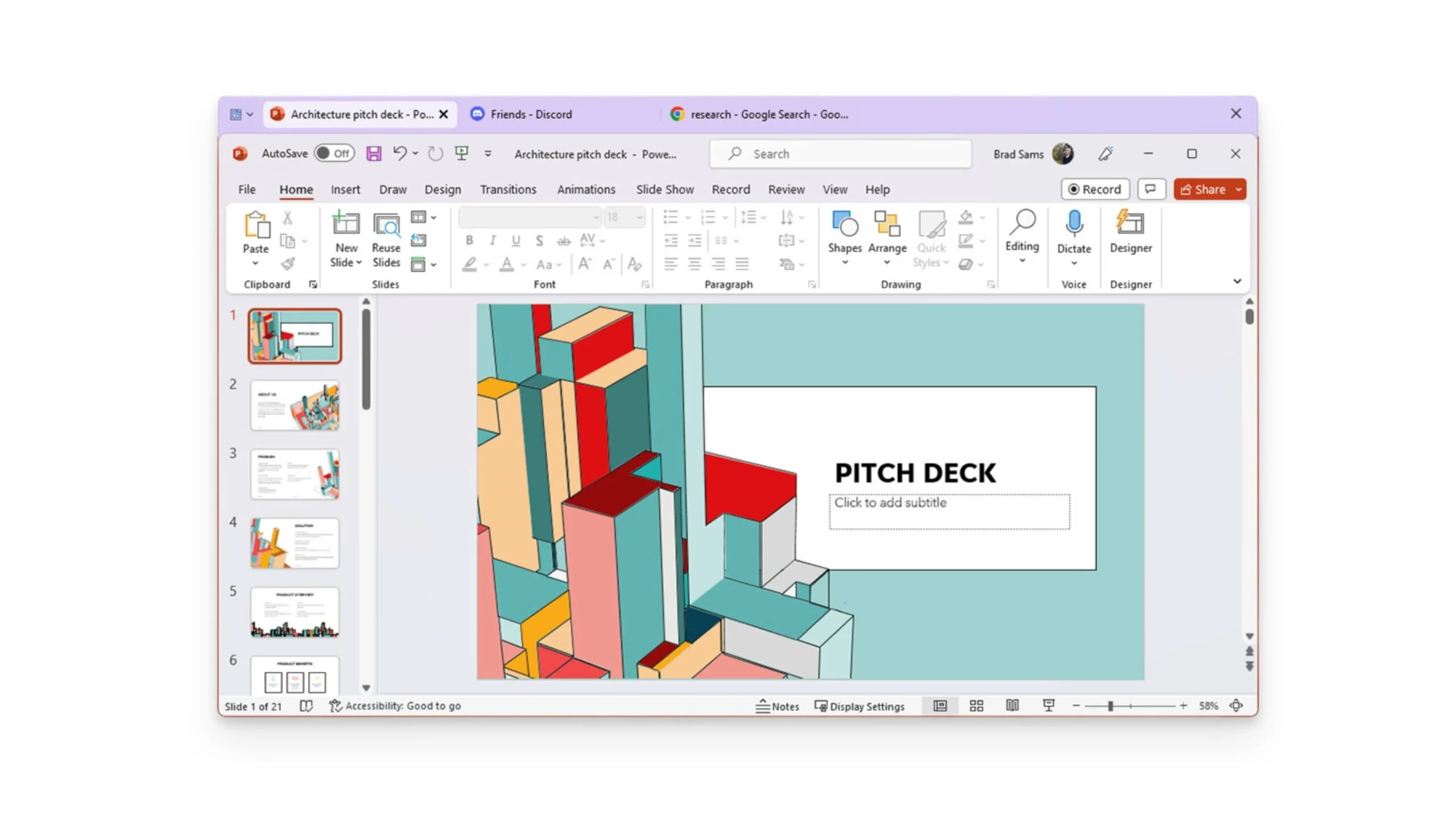Click the Strikethrough icon
This screenshot has width=1456, height=819.
coord(563,241)
